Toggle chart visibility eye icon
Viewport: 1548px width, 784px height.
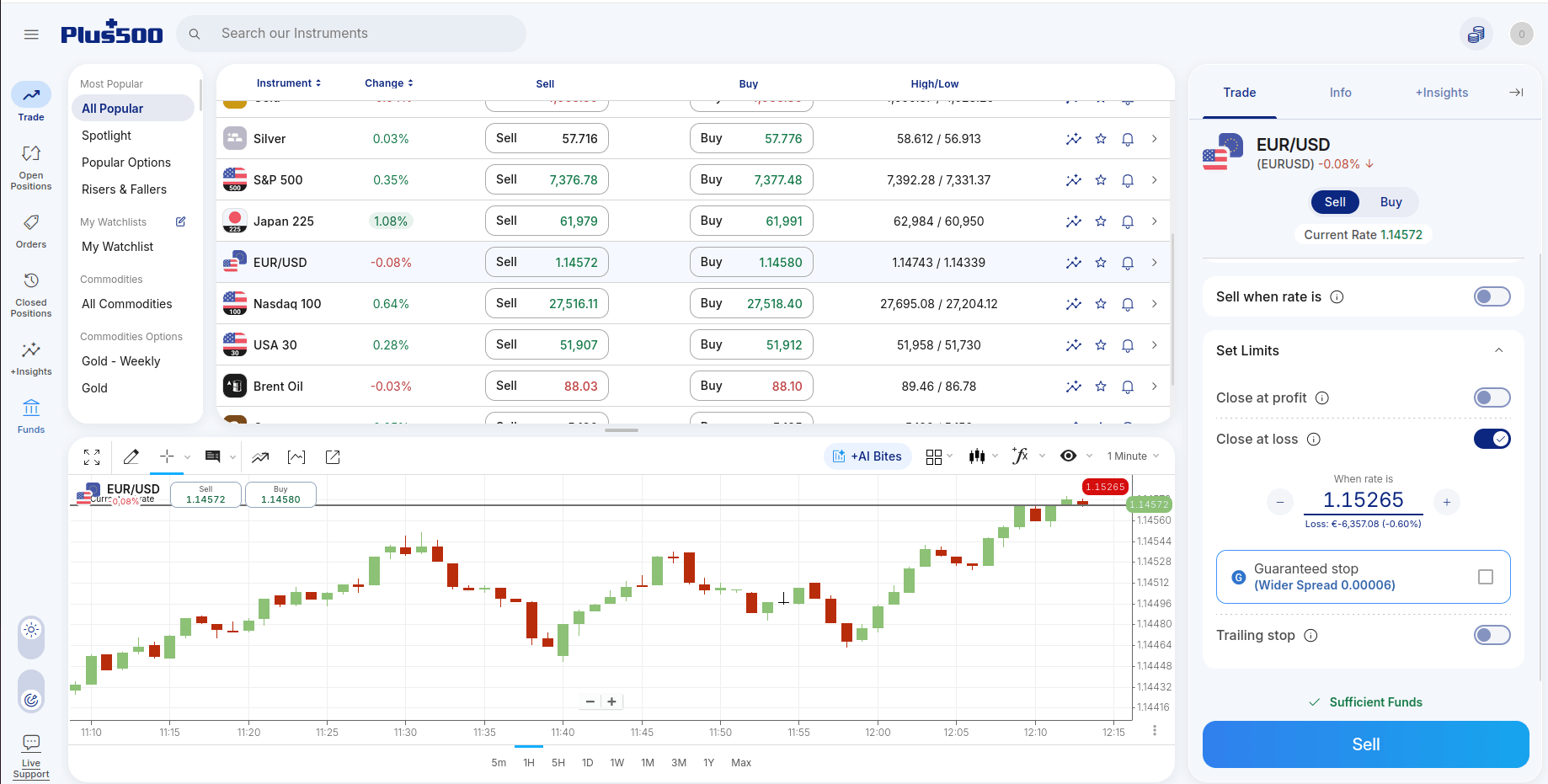1068,456
